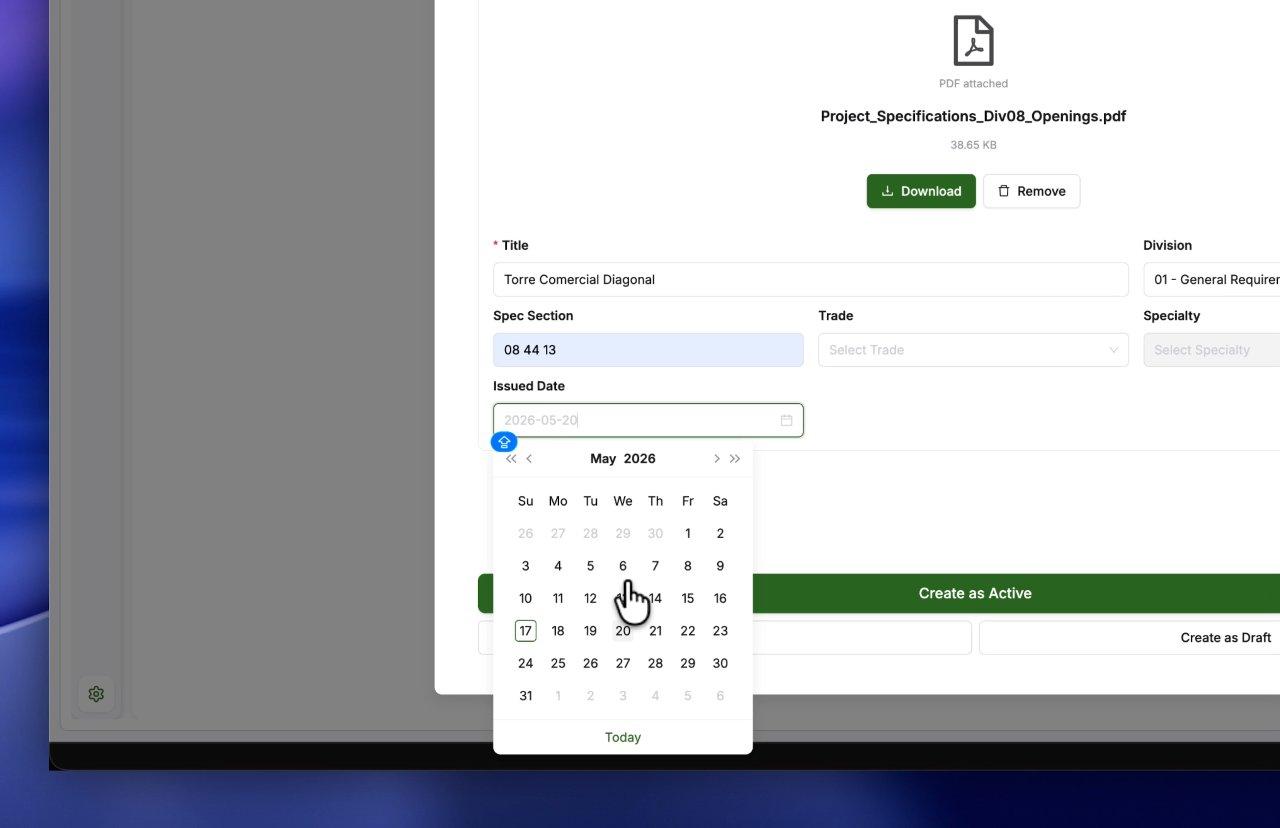This screenshot has height=828, width=1280.
Task: Select May 11 in the calendar
Action: 558,599
